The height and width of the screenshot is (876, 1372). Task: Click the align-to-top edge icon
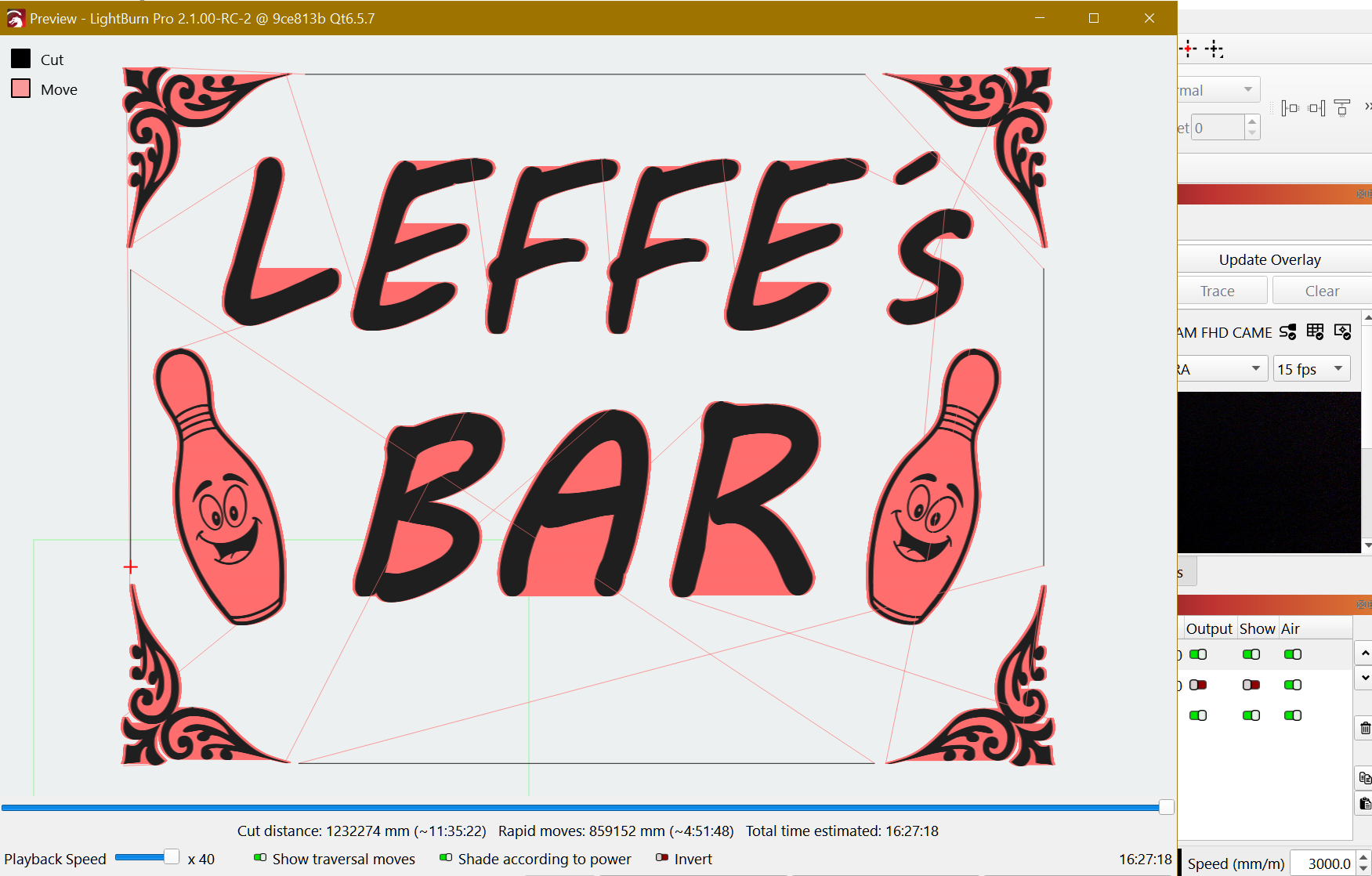coord(1342,107)
